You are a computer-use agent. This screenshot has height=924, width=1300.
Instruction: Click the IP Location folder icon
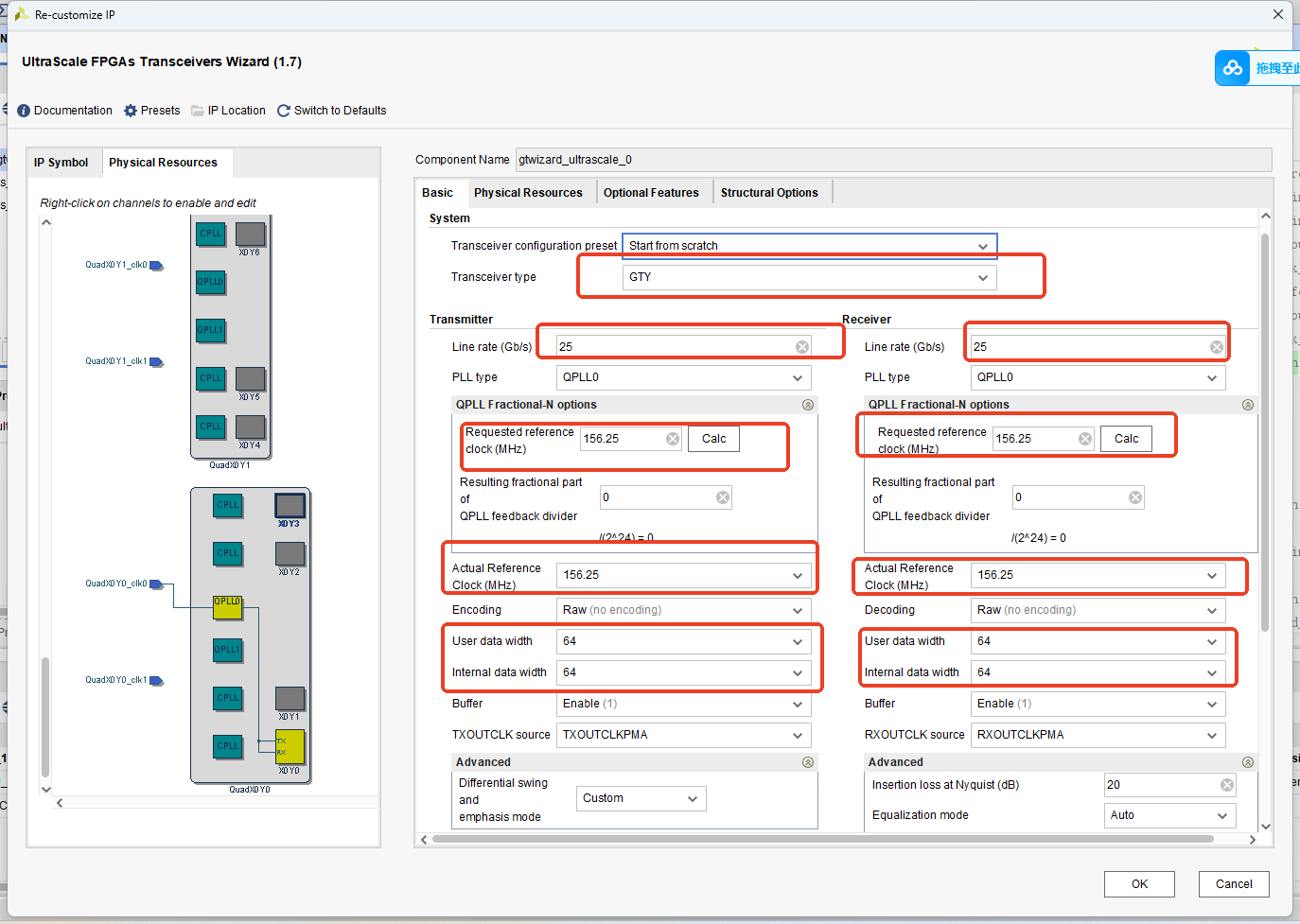pyautogui.click(x=198, y=111)
